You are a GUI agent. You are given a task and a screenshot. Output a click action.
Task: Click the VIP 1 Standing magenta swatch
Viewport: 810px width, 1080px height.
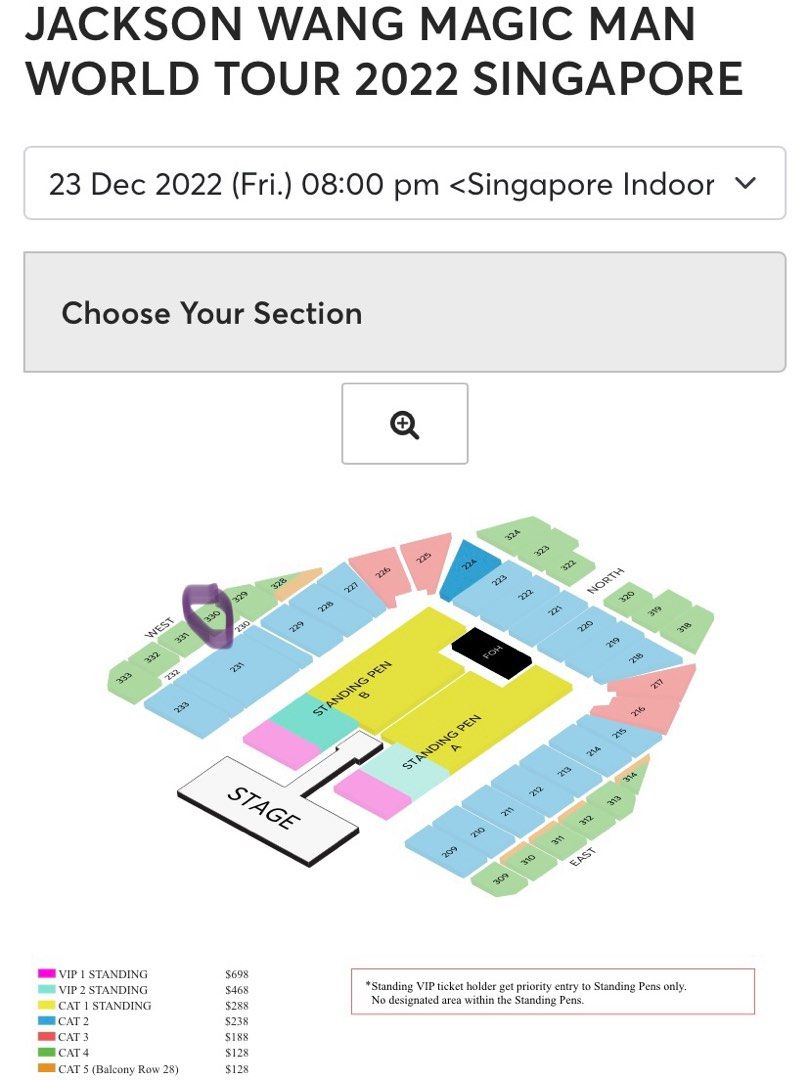[46, 973]
